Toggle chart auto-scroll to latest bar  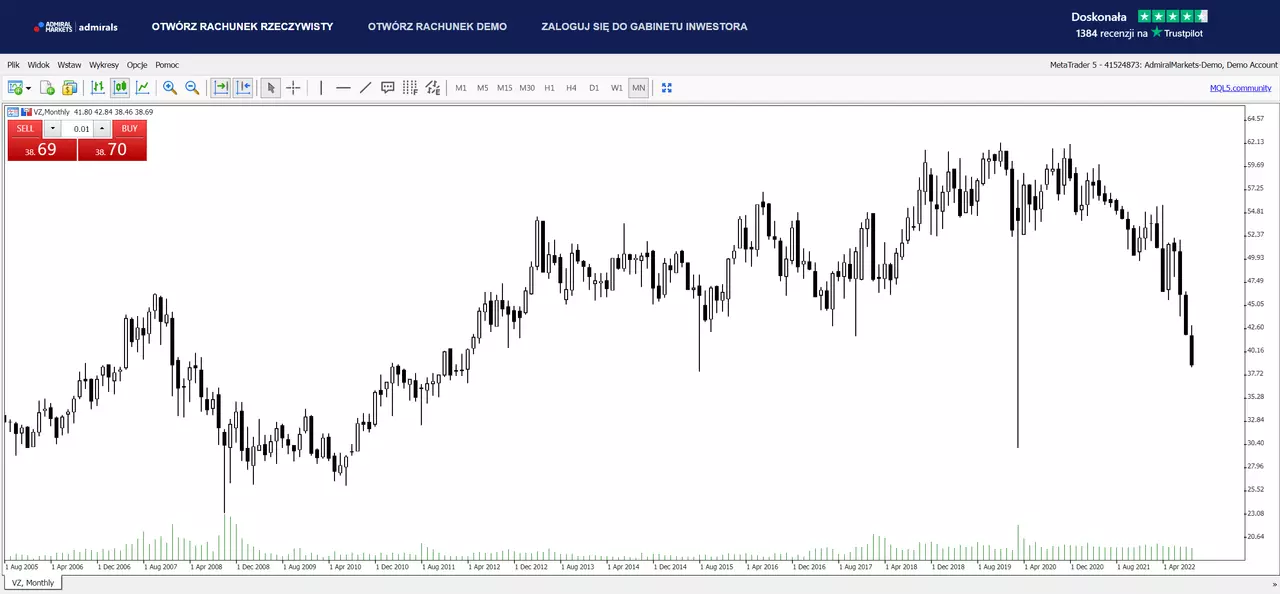(x=221, y=88)
